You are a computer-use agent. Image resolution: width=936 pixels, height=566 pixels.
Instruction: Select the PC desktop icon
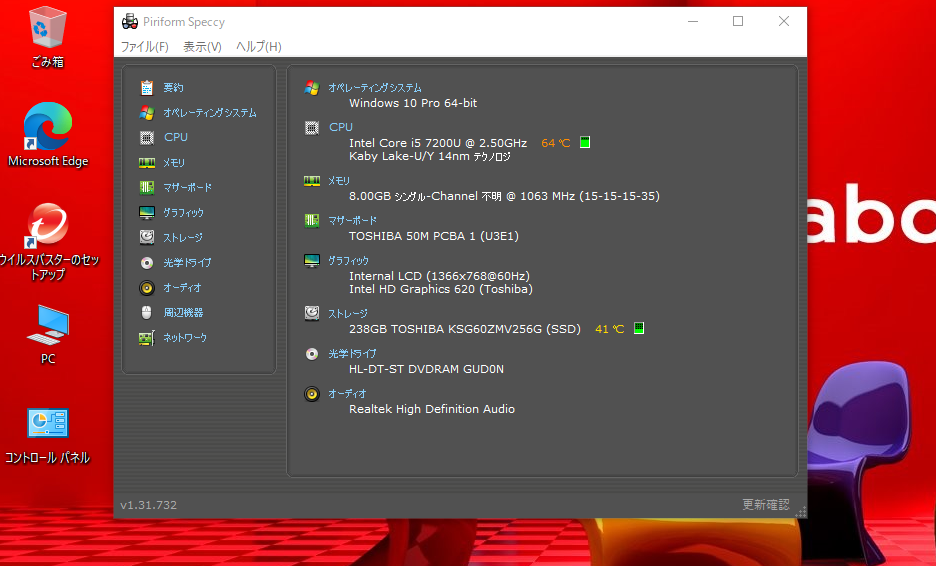[x=48, y=334]
